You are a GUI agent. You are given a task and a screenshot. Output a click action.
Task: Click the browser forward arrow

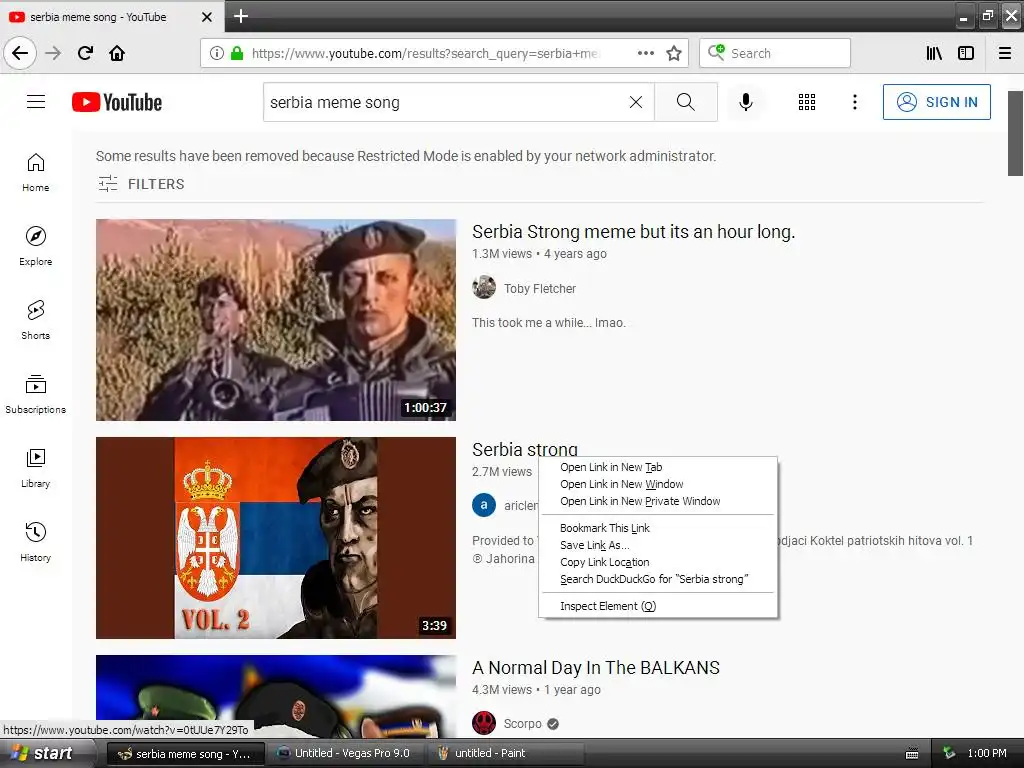tap(53, 53)
